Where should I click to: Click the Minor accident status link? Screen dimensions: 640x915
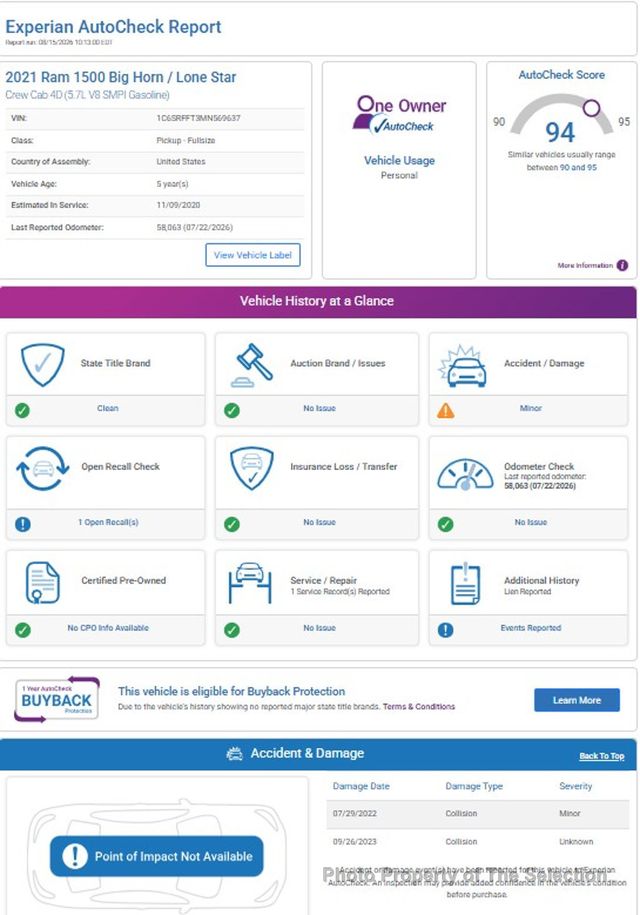530,408
